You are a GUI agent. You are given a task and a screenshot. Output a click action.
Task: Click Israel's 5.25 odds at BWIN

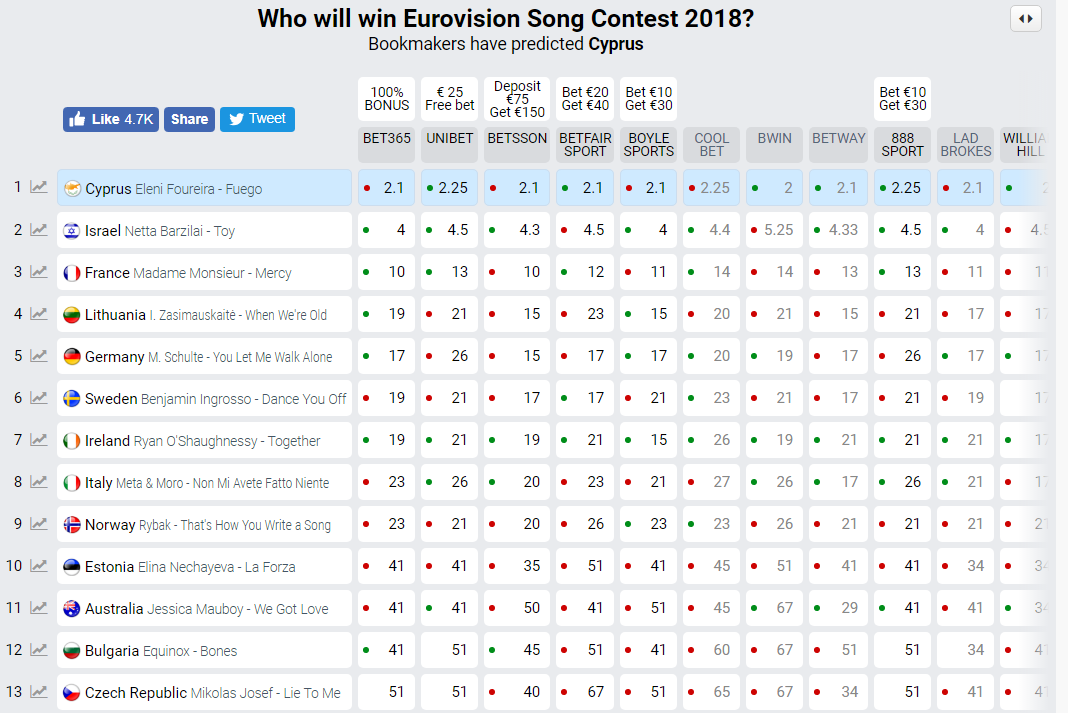(777, 230)
